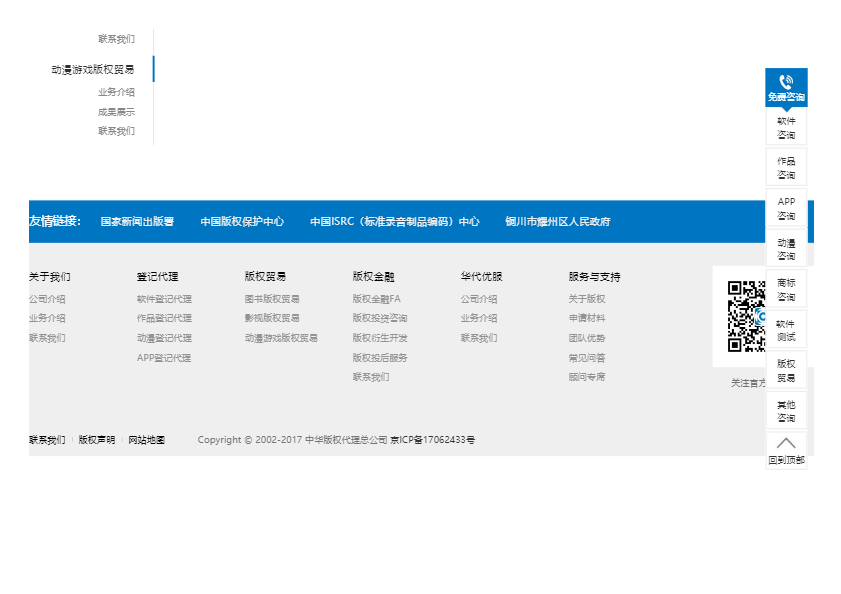Screen dimensions: 841x594
Task: Select sidebar 联系我们 below 成果展示
Action: (x=116, y=131)
